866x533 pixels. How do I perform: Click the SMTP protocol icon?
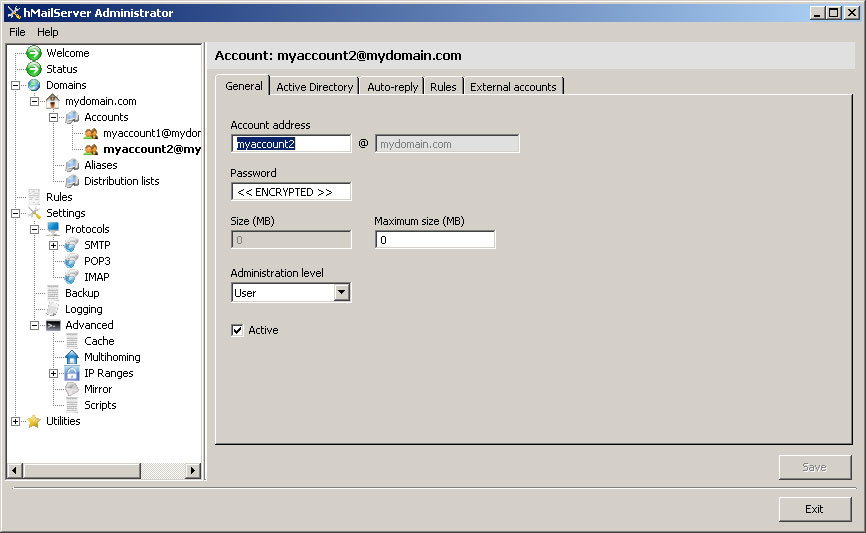tap(72, 245)
